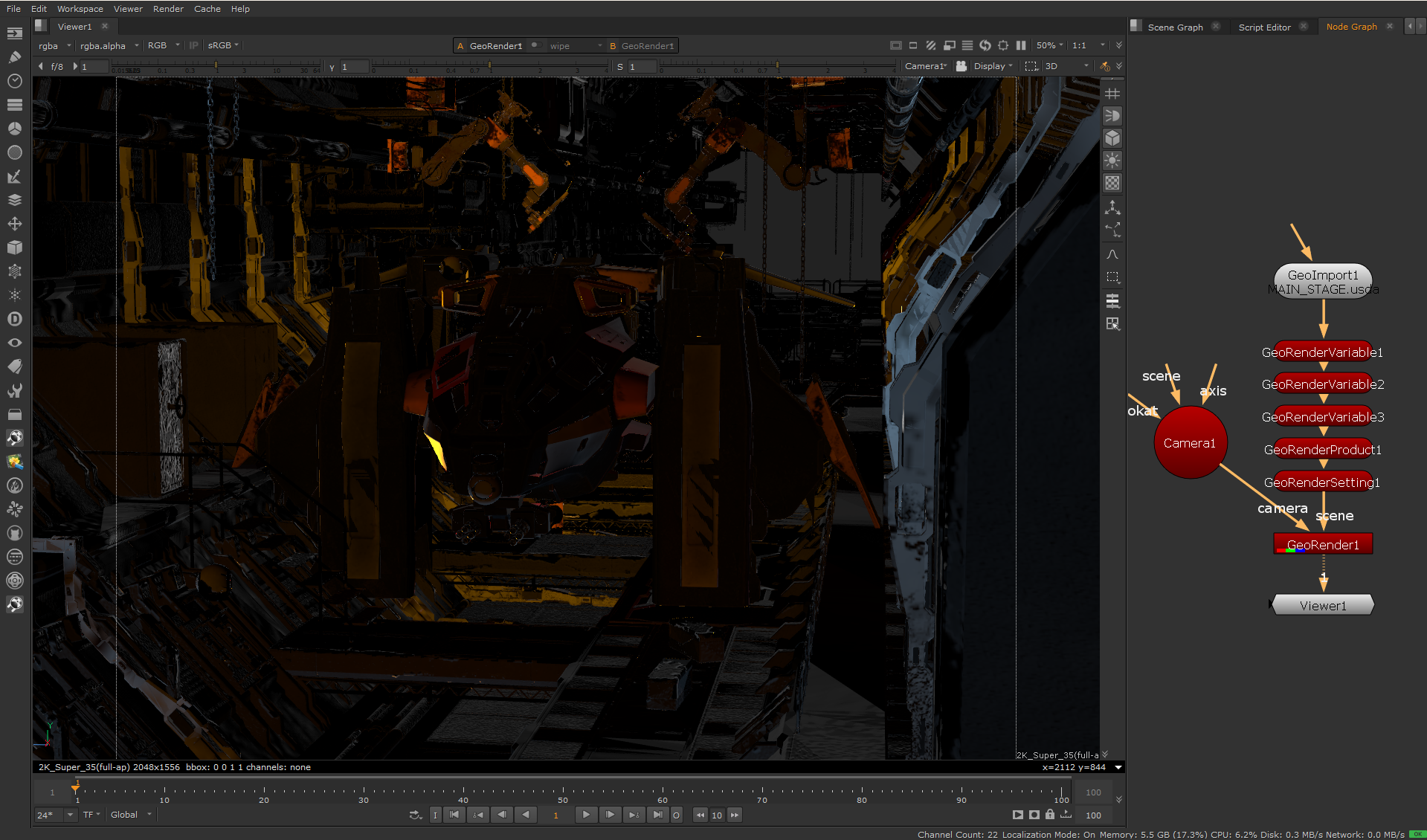This screenshot has width=1427, height=840.
Task: Jump to the first frame
Action: [454, 815]
